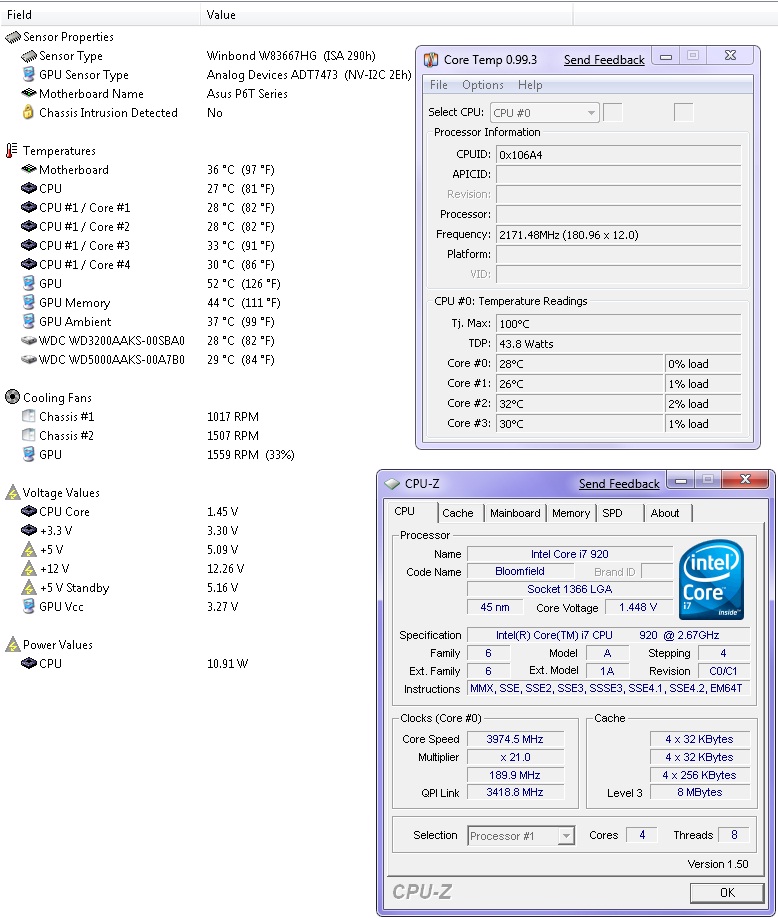The width and height of the screenshot is (778, 919).
Task: Click the Tj. Max 100°C field
Action: (619, 324)
